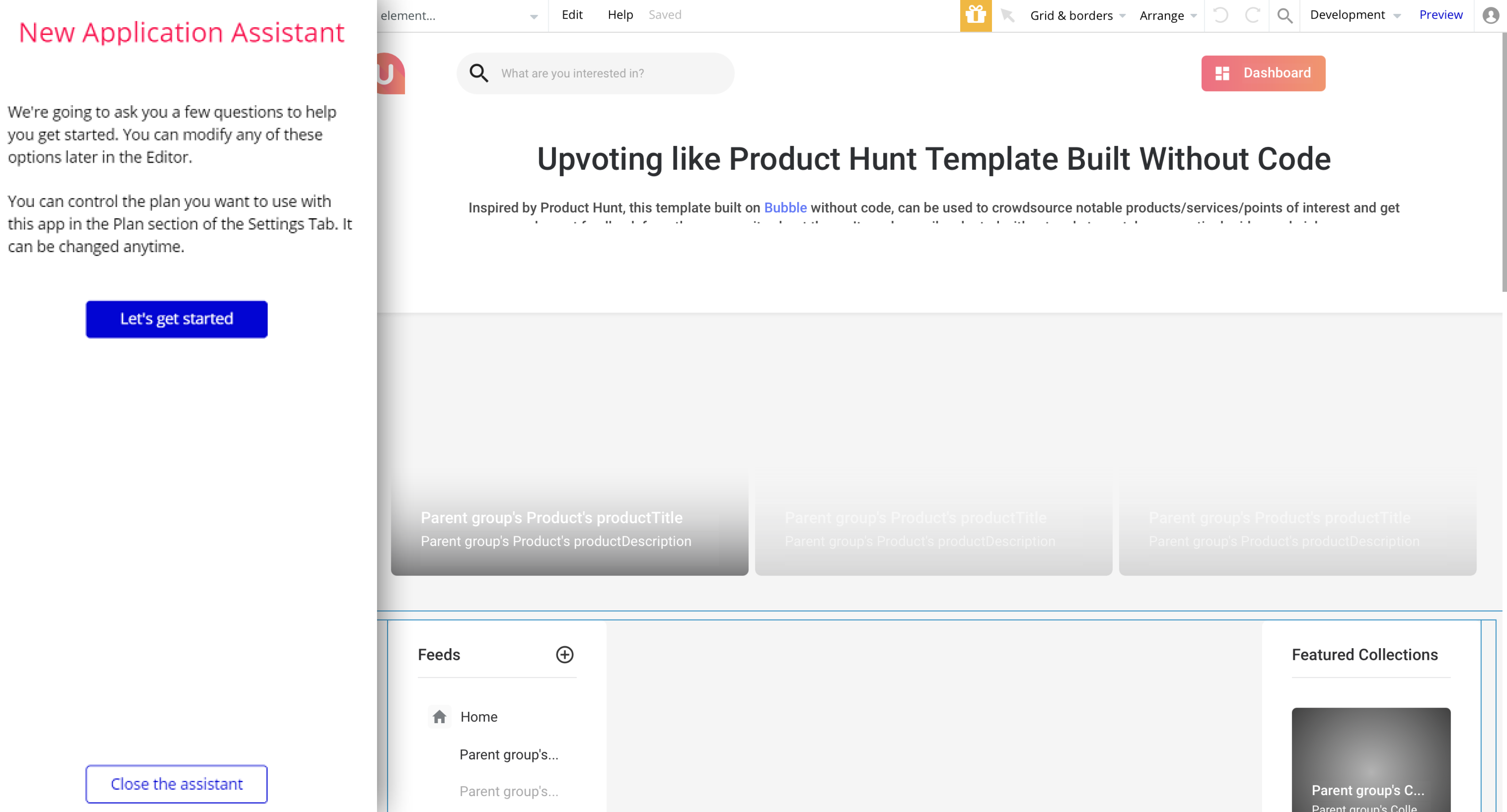Screen dimensions: 1507x812
Task: Click the gift box icon
Action: [x=975, y=15]
